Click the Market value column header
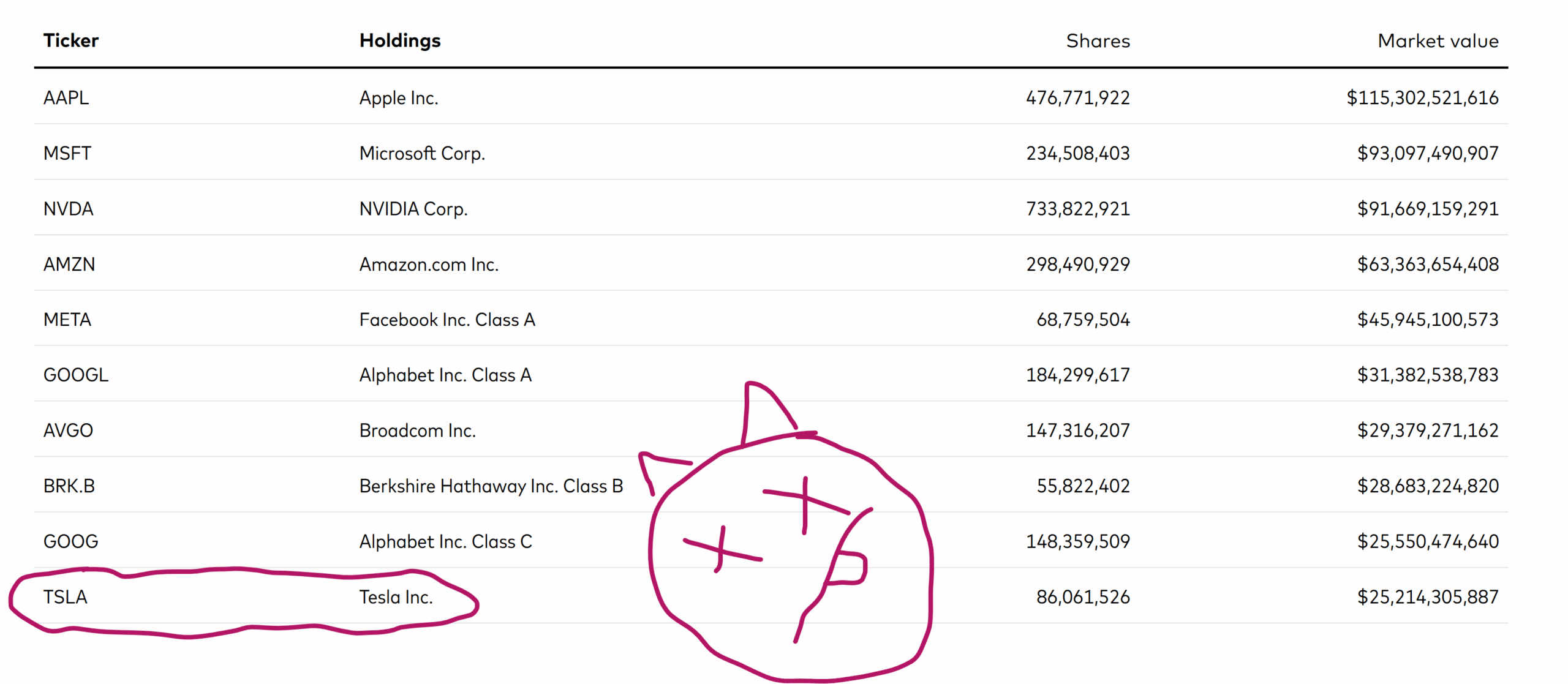The height and width of the screenshot is (684, 1568). 1438,41
